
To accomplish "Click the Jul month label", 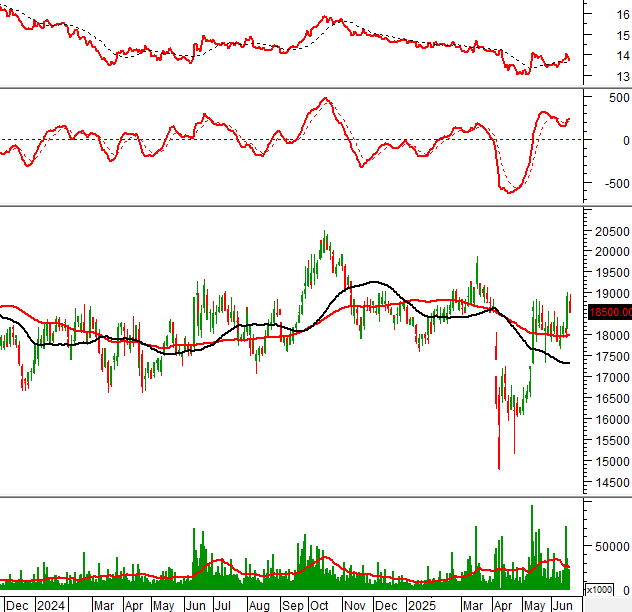I will click(x=222, y=606).
